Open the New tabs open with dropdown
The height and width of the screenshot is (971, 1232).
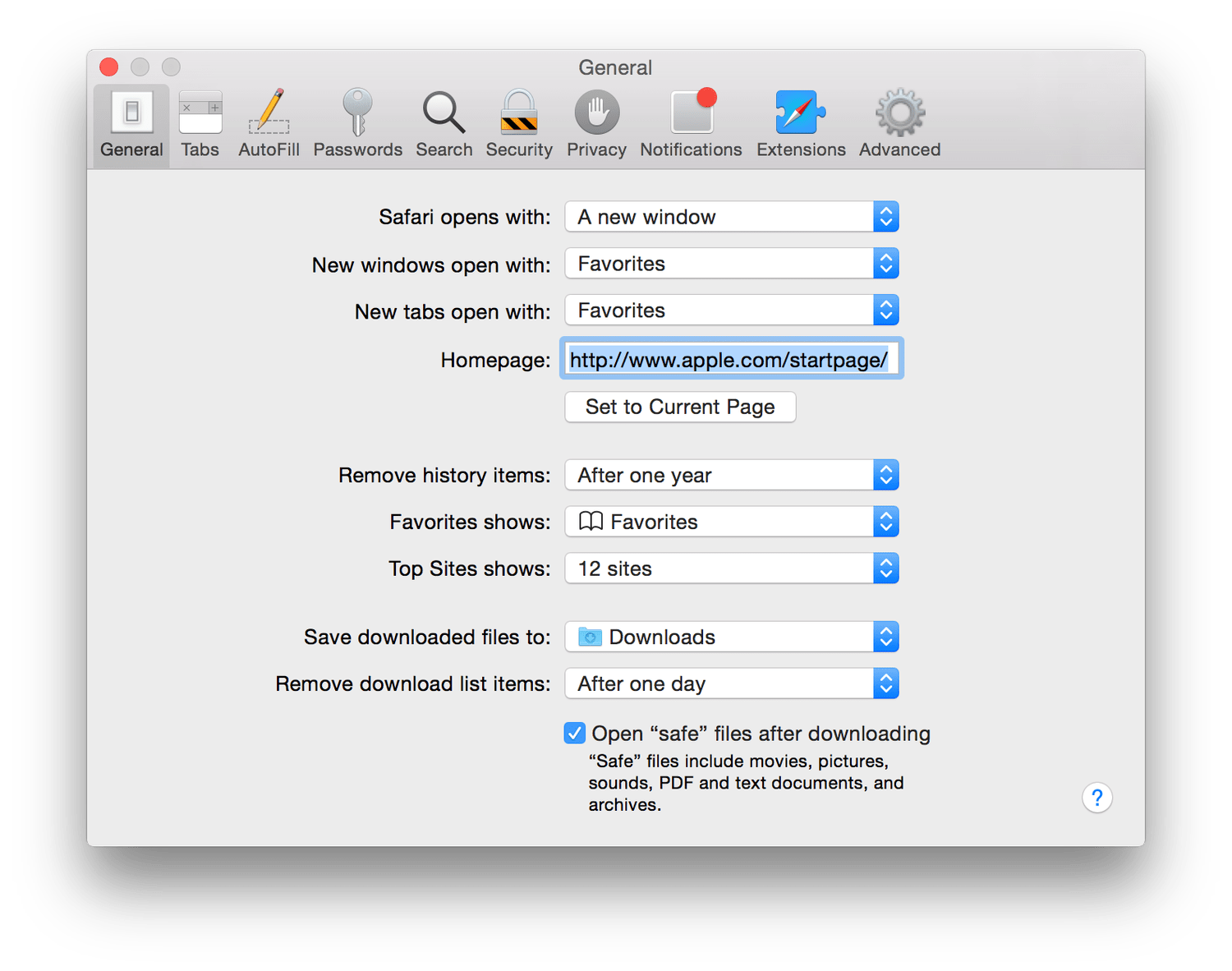click(732, 311)
